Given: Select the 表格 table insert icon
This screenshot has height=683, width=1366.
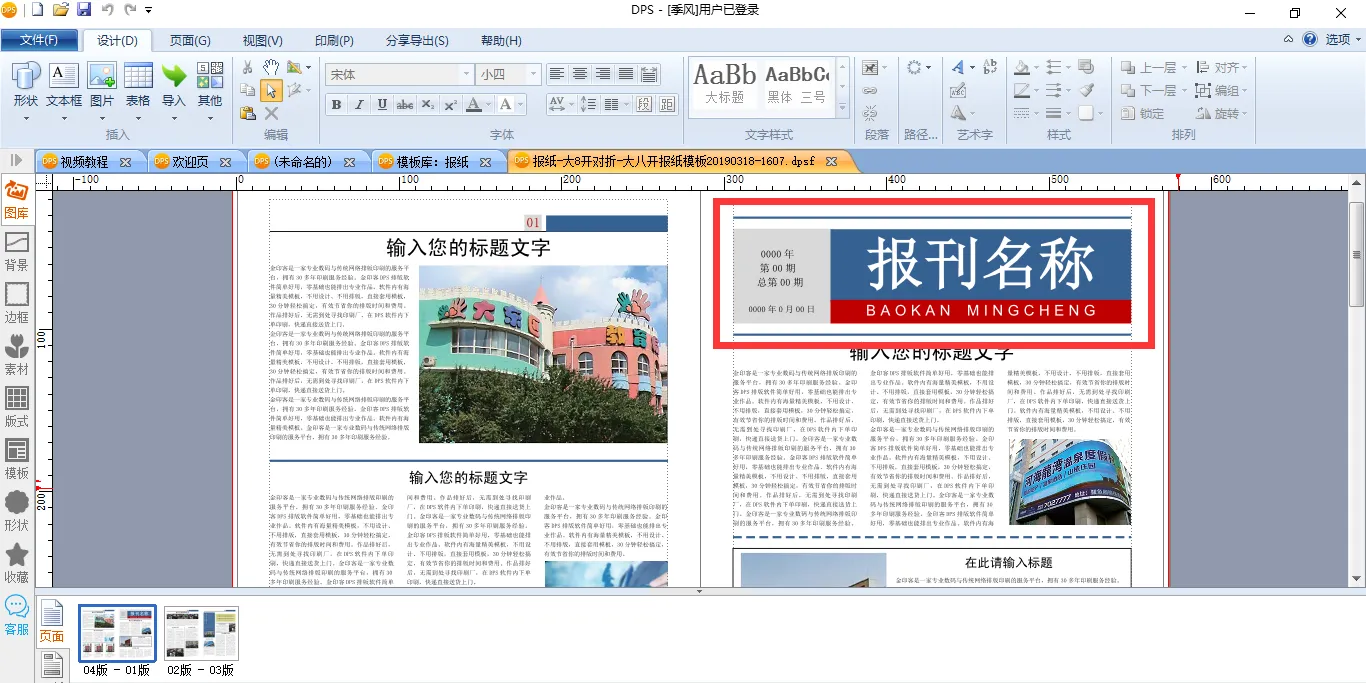Looking at the screenshot, I should [138, 84].
